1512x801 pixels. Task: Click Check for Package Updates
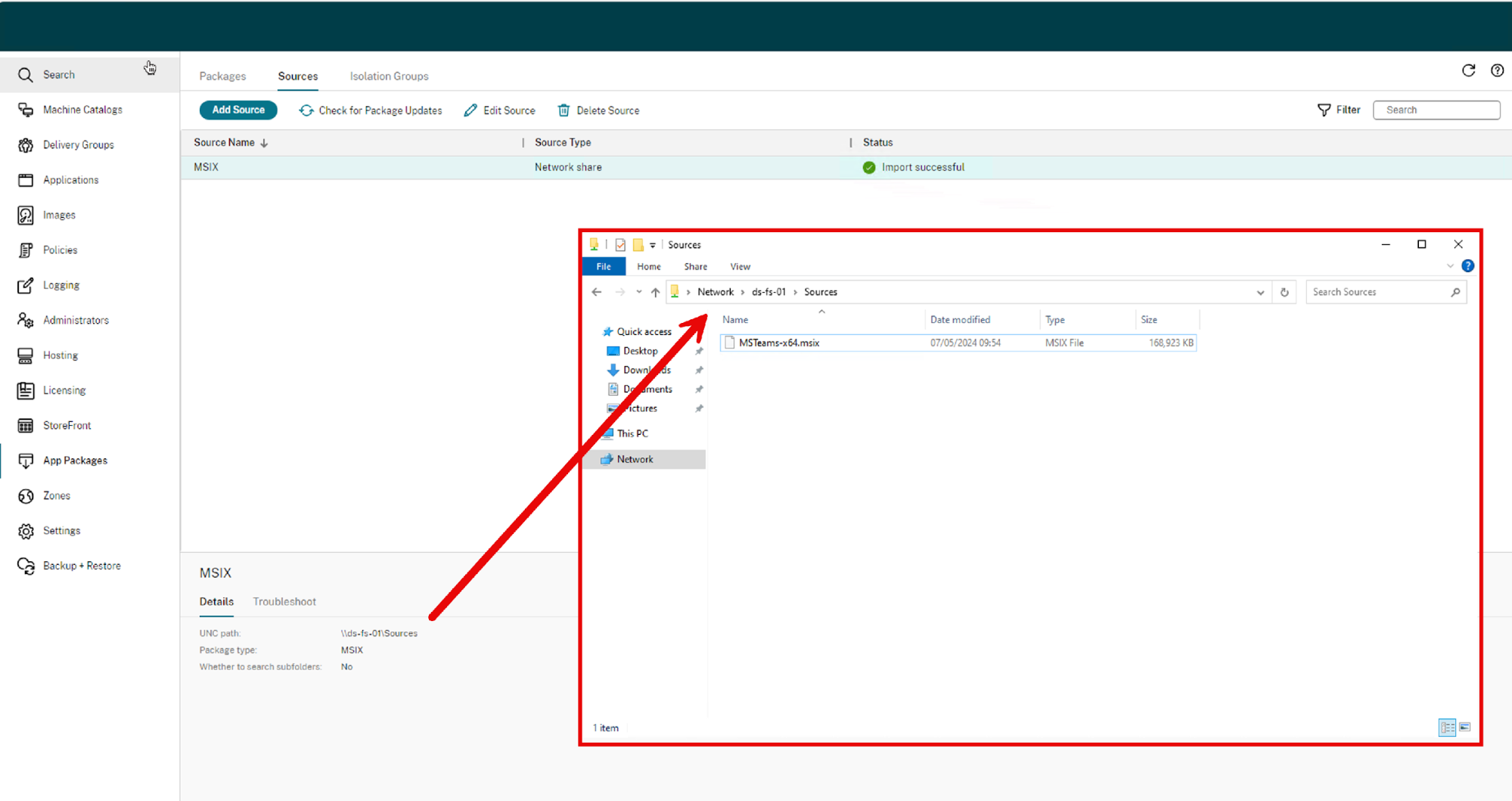coord(371,110)
